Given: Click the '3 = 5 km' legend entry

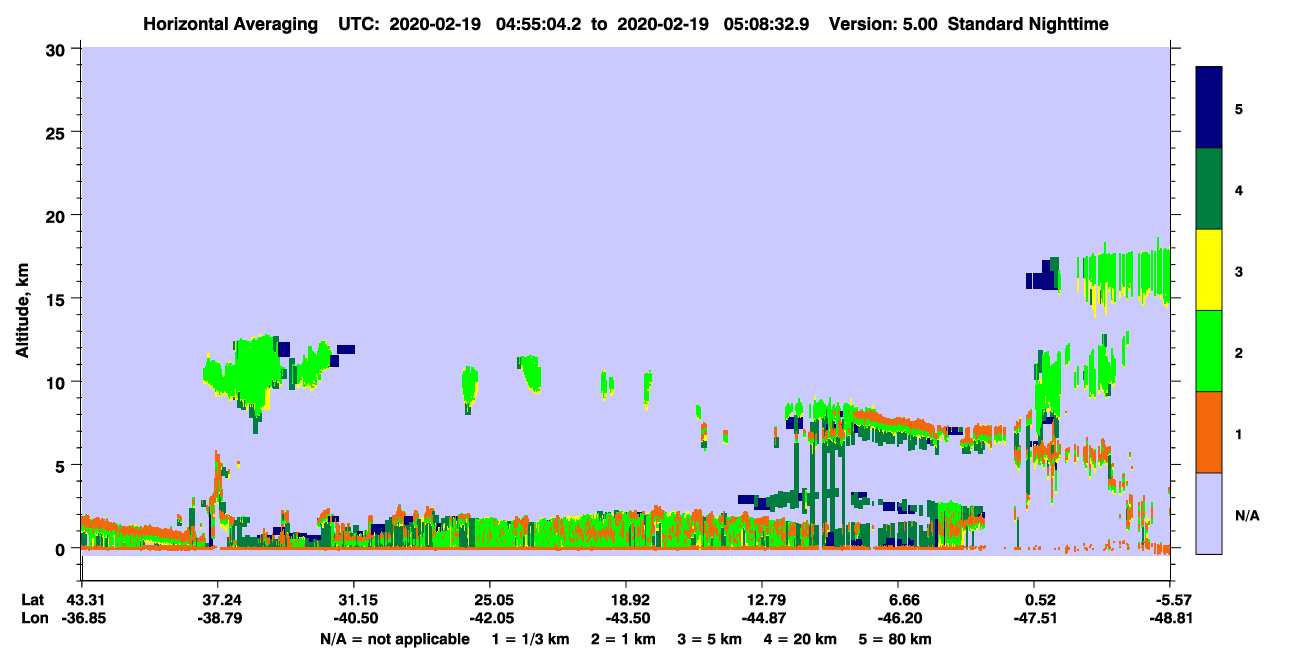Looking at the screenshot, I should pos(710,639).
